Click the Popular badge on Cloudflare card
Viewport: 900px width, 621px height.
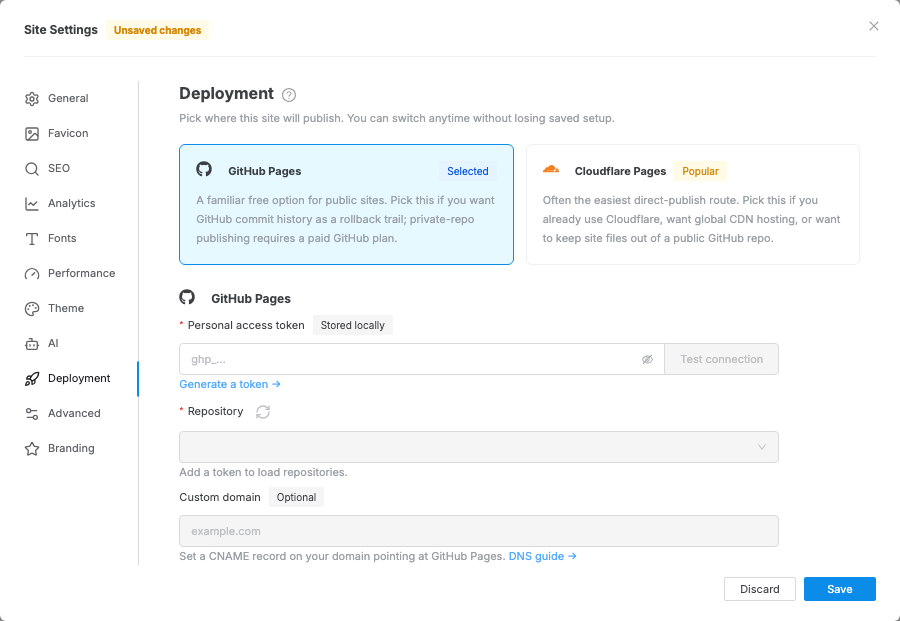[x=700, y=171]
